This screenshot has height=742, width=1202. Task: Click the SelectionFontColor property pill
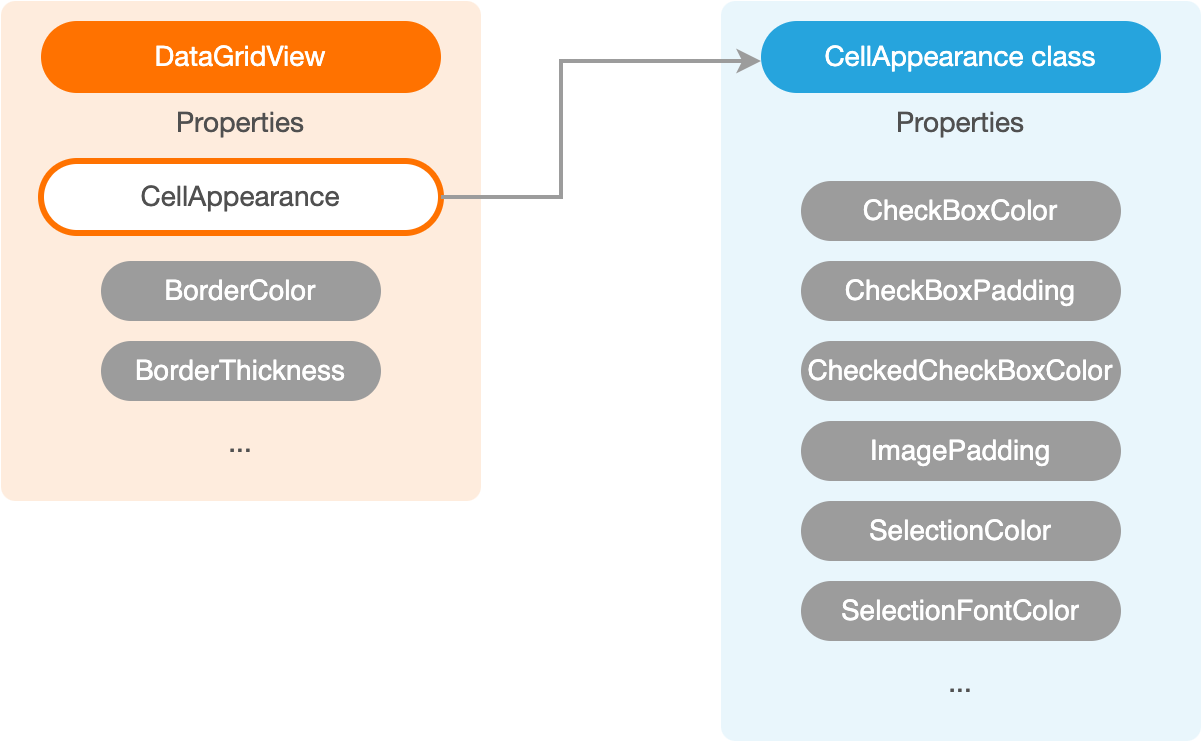point(960,611)
